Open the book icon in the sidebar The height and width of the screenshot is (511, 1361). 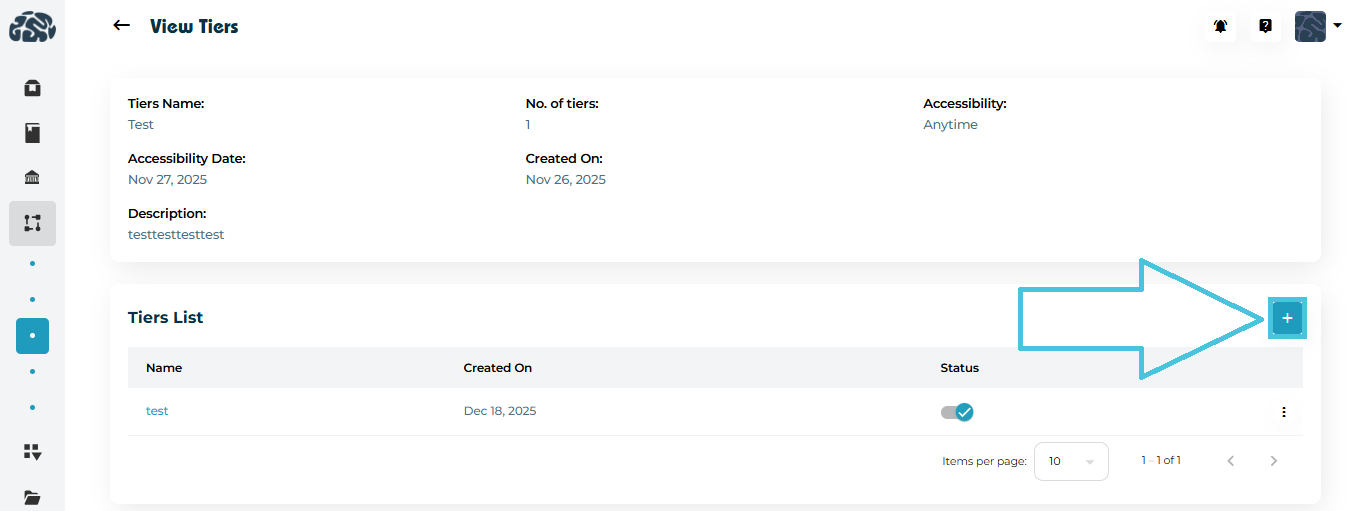pos(32,133)
